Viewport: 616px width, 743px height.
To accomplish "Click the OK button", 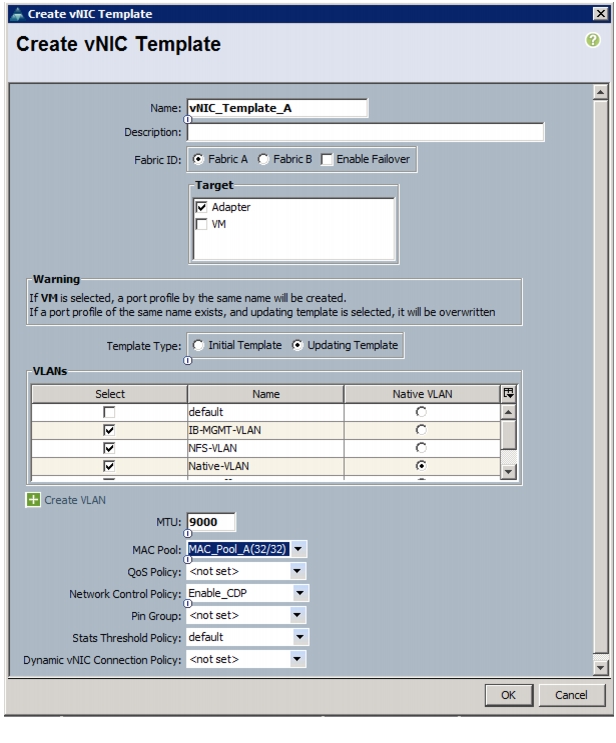I will 508,695.
